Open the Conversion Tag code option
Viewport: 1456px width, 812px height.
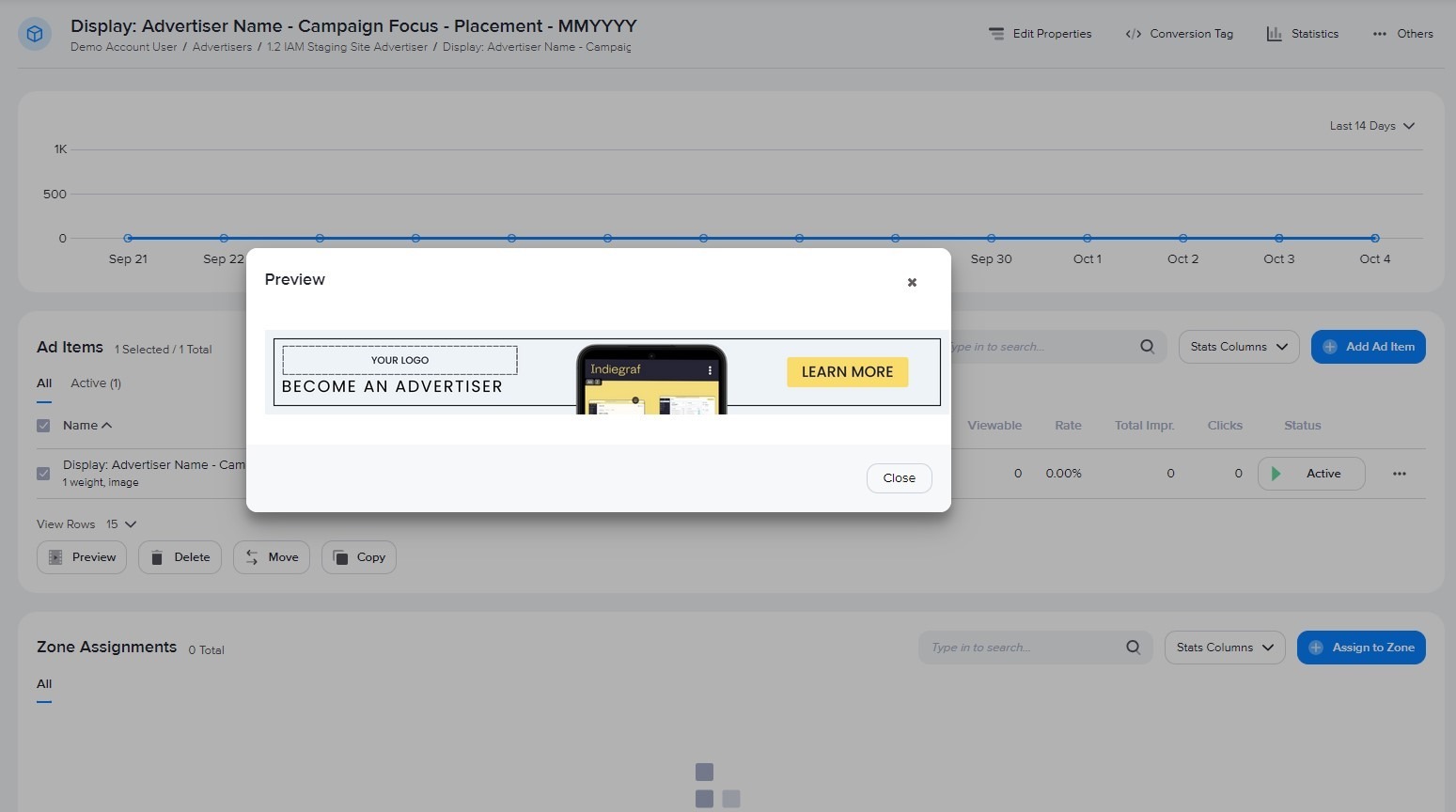(x=1179, y=34)
